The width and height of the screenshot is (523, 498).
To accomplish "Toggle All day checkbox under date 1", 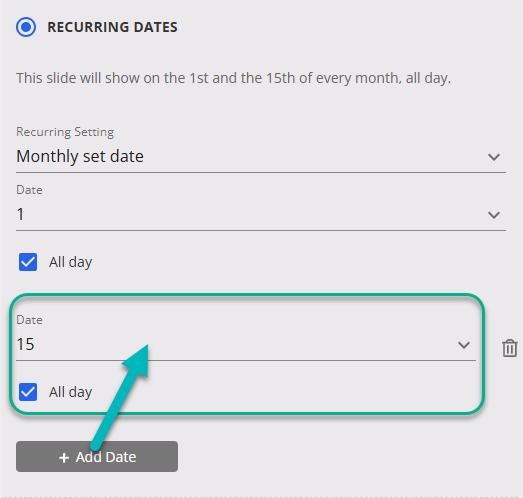I will pyautogui.click(x=28, y=262).
